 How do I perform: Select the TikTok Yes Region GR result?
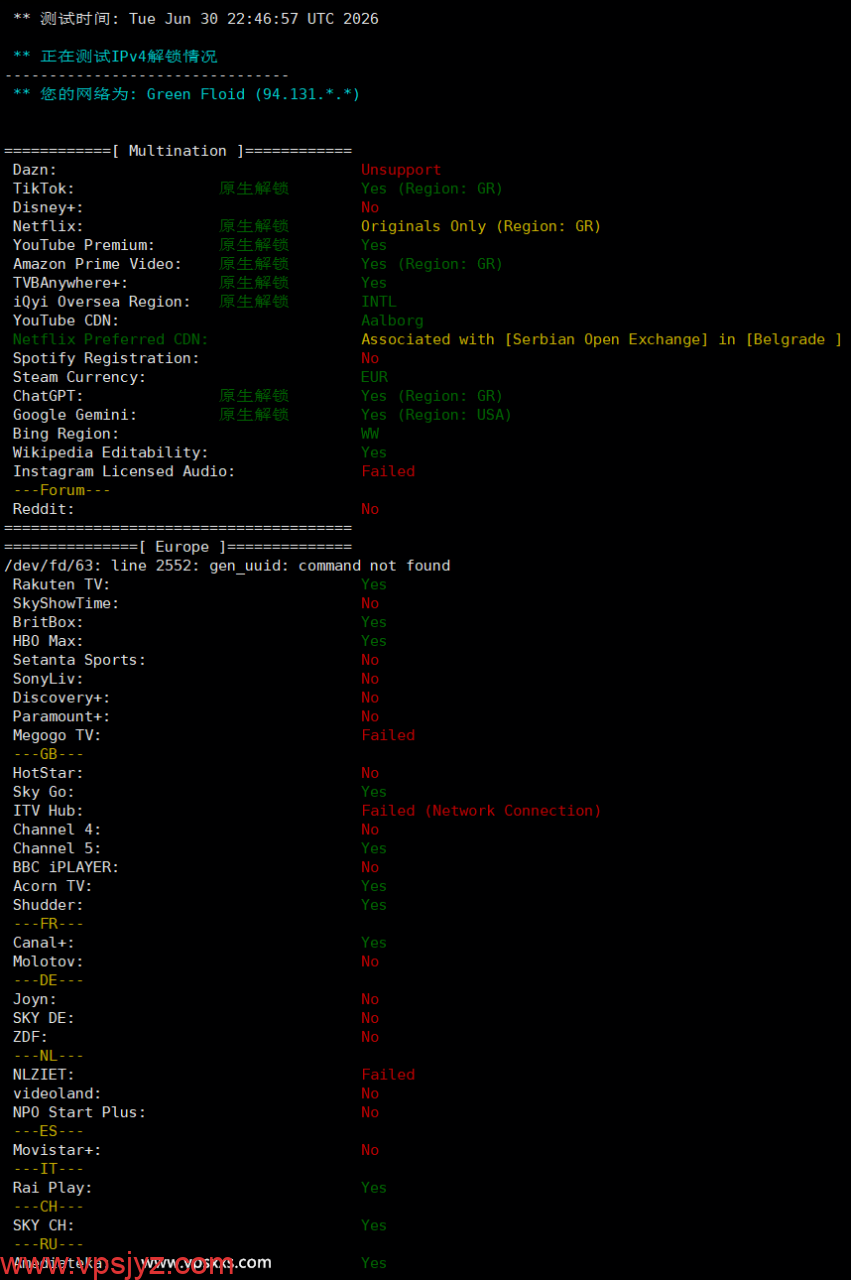pyautogui.click(x=432, y=189)
